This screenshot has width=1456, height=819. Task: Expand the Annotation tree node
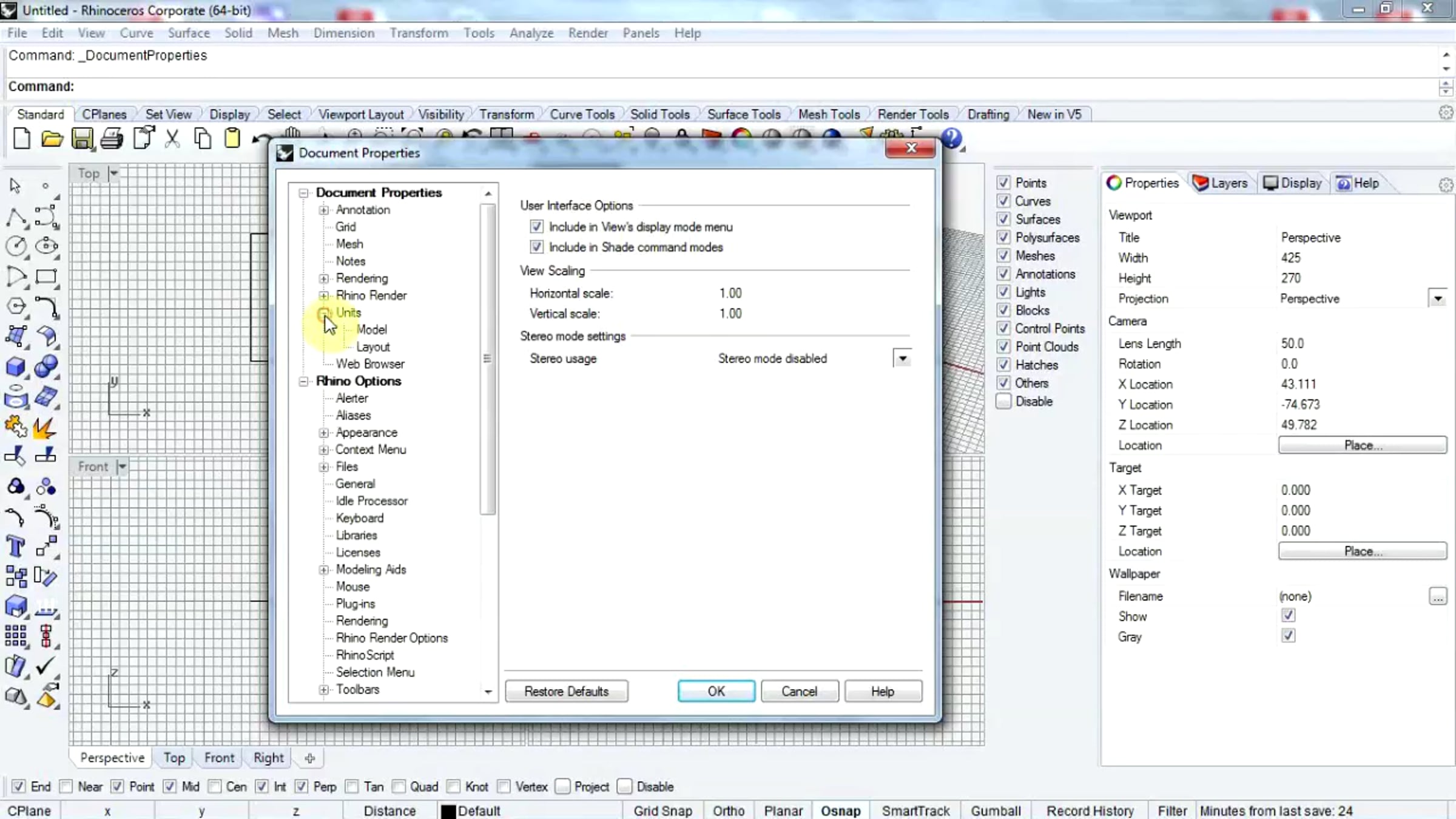pos(324,210)
